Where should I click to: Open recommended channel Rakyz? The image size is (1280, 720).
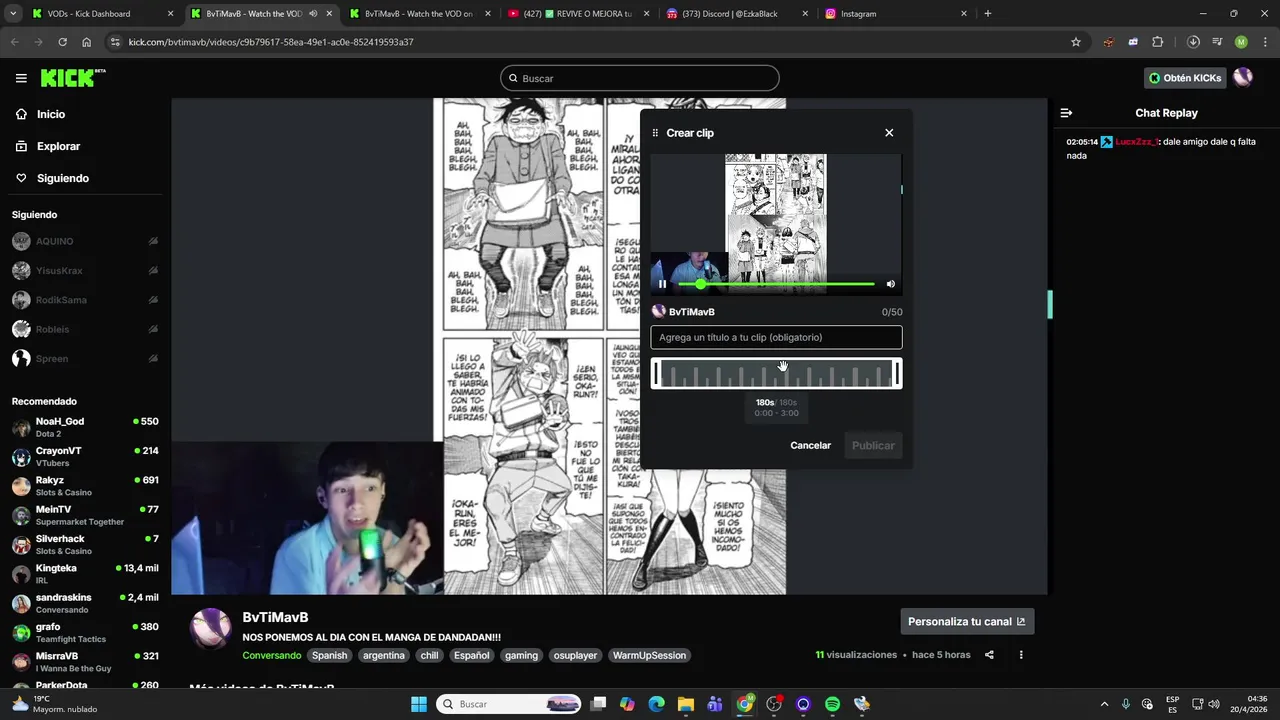(x=84, y=486)
